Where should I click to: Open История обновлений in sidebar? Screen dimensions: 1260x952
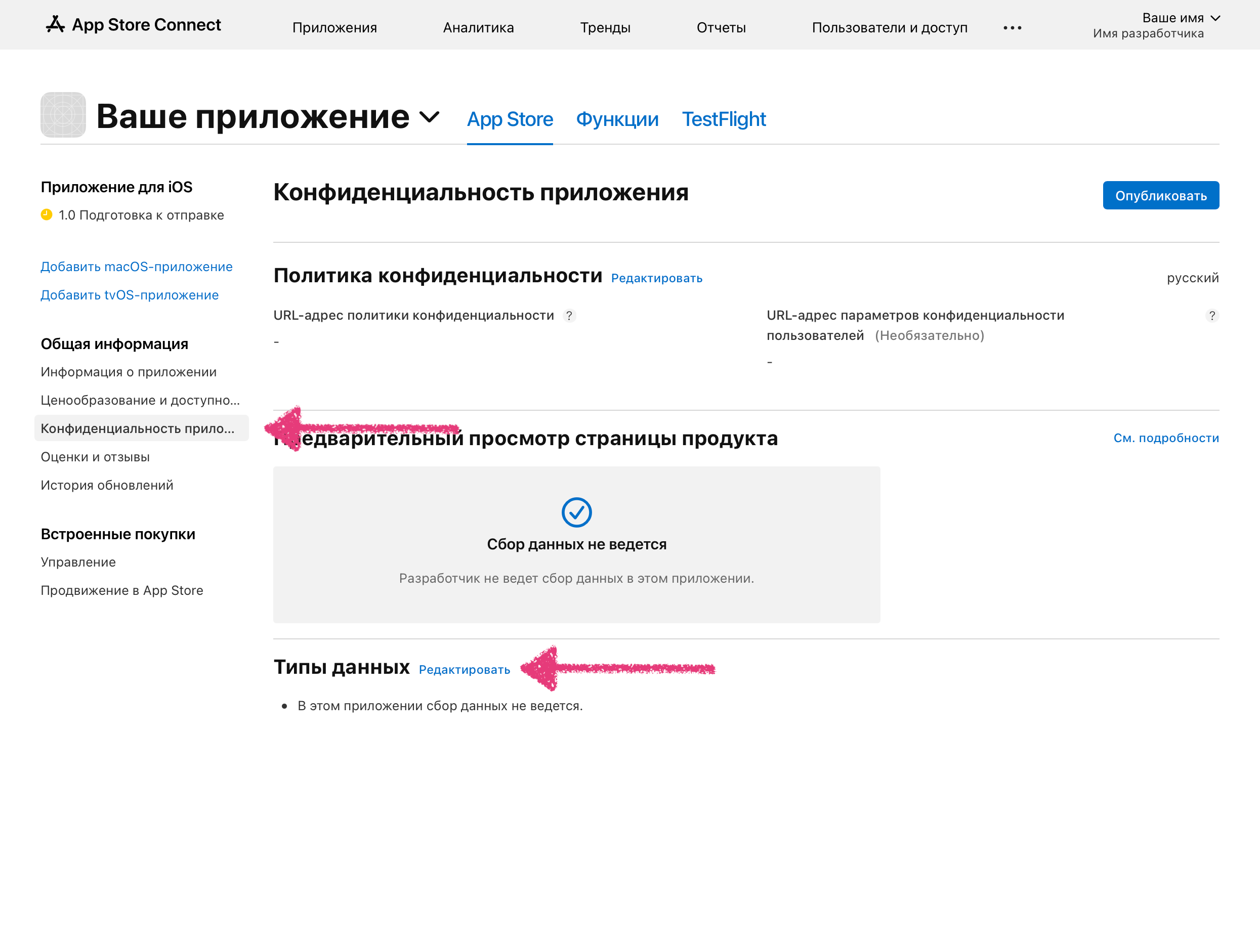107,485
